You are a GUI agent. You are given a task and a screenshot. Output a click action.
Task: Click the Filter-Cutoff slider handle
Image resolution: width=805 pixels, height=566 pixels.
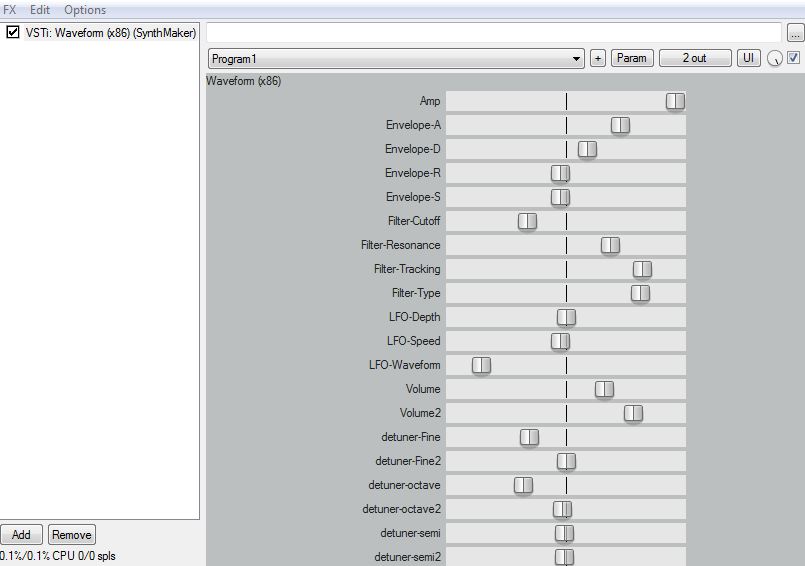coord(527,221)
